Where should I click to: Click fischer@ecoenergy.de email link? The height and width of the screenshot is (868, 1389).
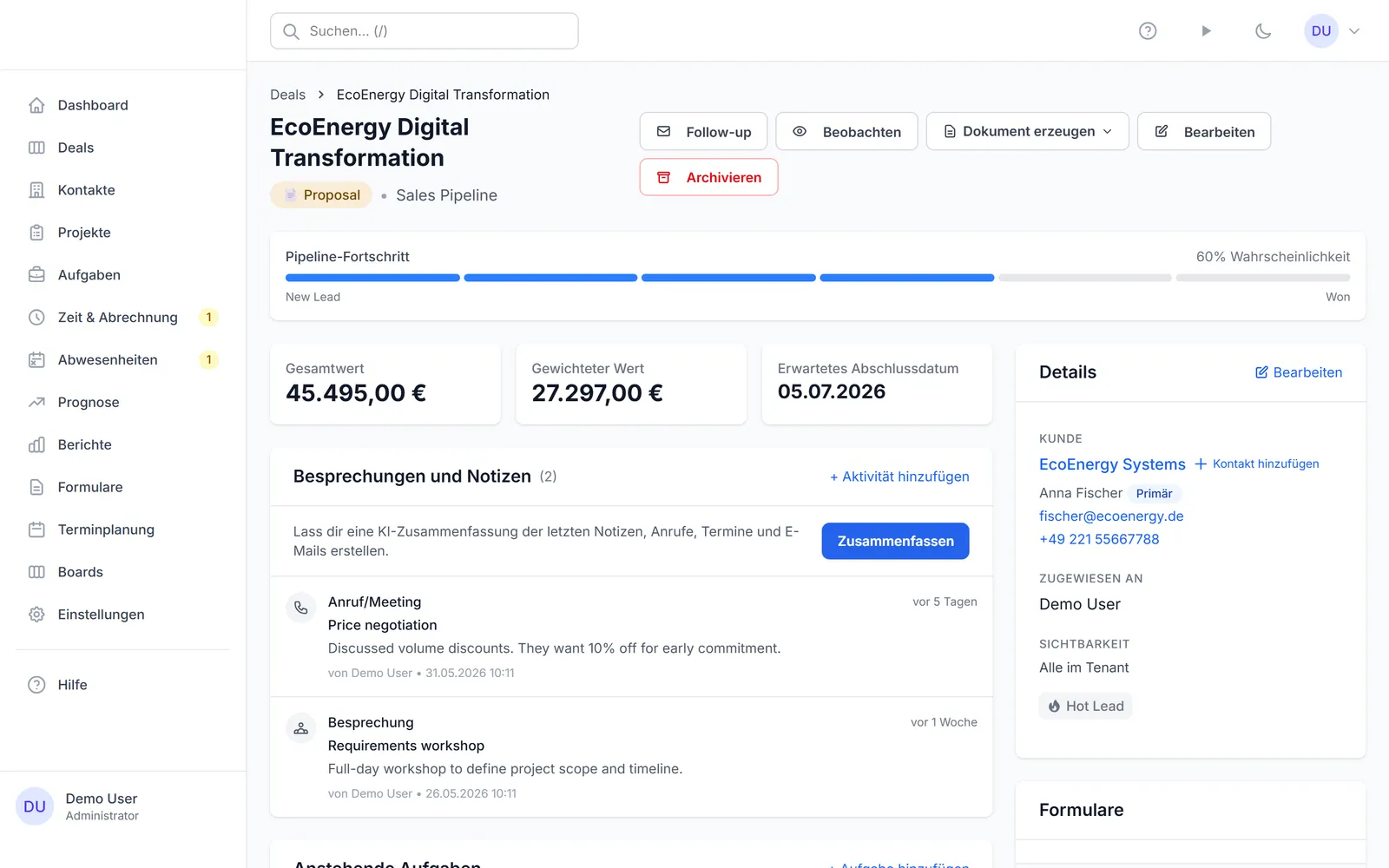coord(1111,516)
